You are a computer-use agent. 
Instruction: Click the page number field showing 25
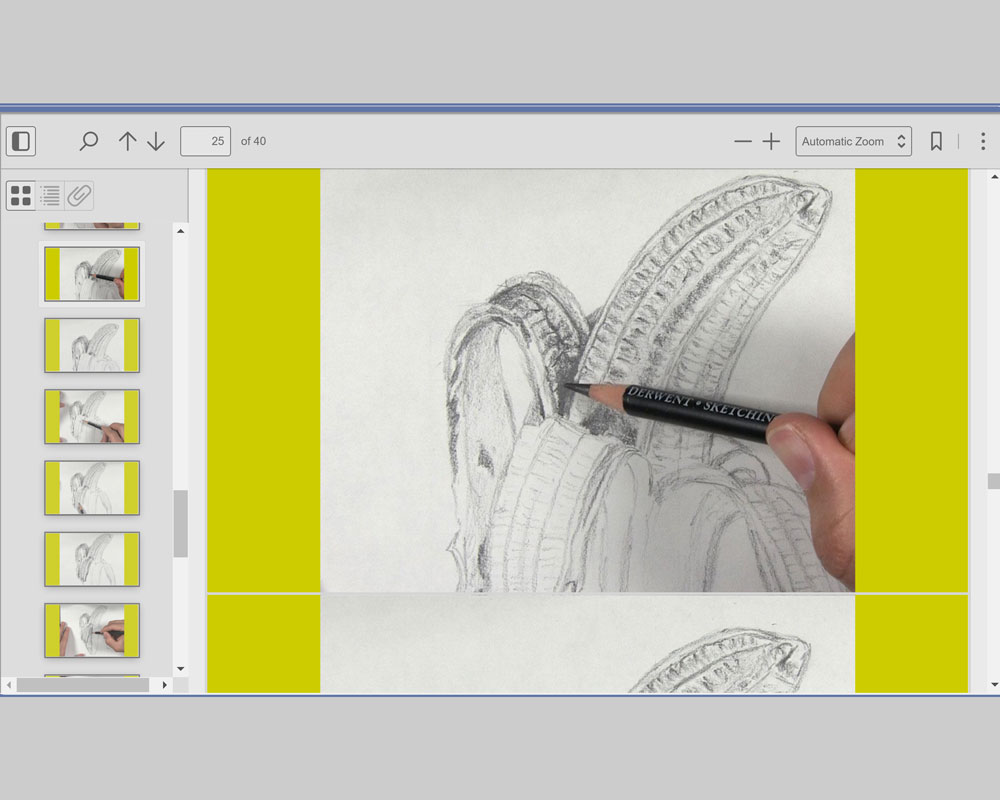[x=205, y=141]
